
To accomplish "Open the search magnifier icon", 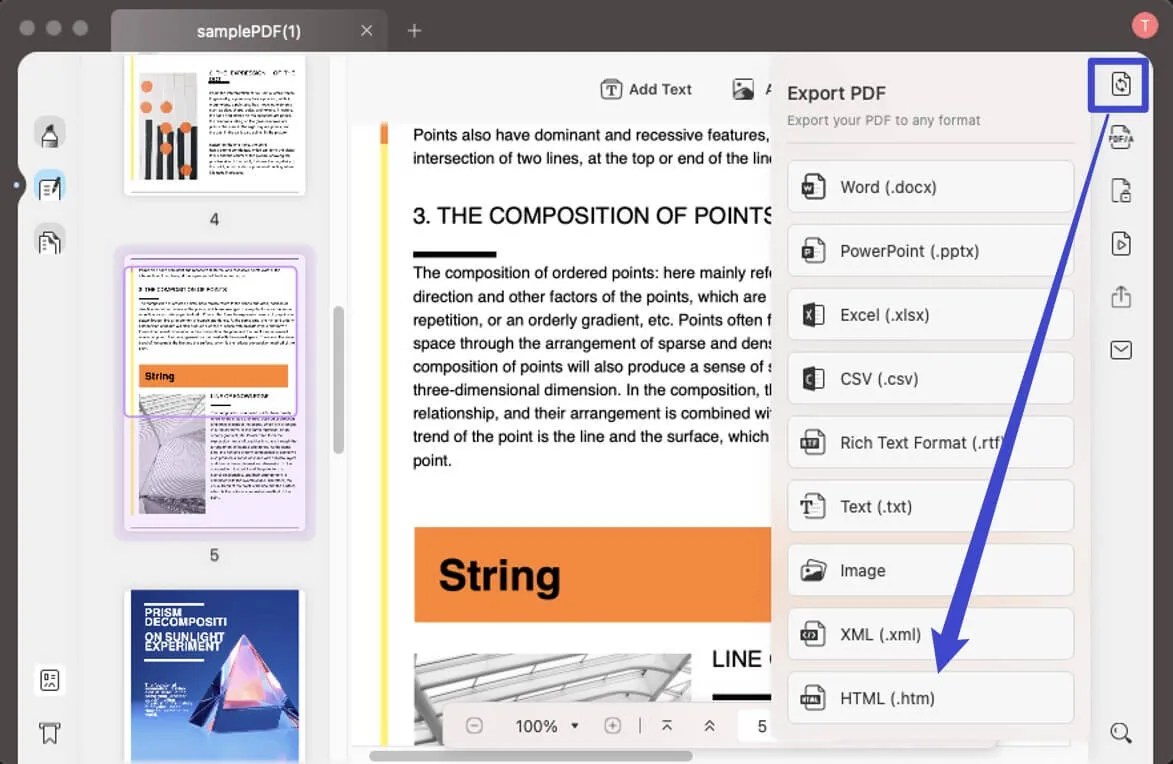I will [1121, 733].
